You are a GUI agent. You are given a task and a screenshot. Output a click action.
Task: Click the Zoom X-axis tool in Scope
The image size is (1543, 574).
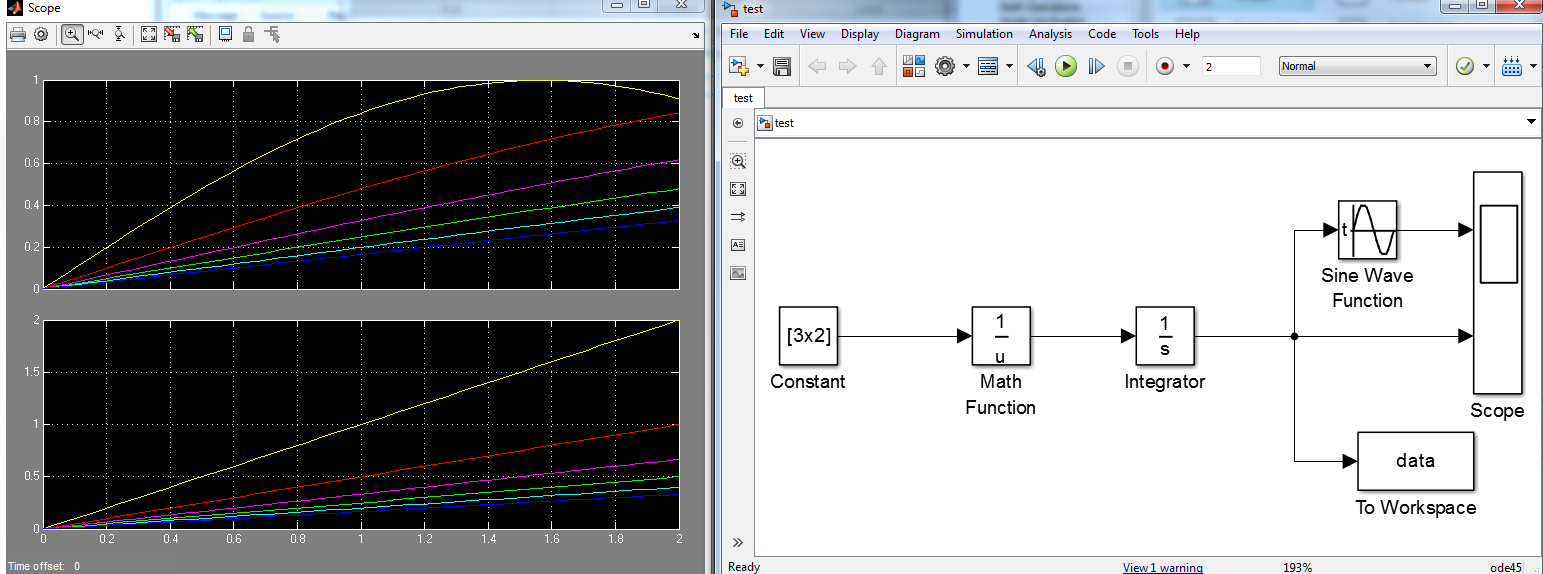pyautogui.click(x=96, y=34)
